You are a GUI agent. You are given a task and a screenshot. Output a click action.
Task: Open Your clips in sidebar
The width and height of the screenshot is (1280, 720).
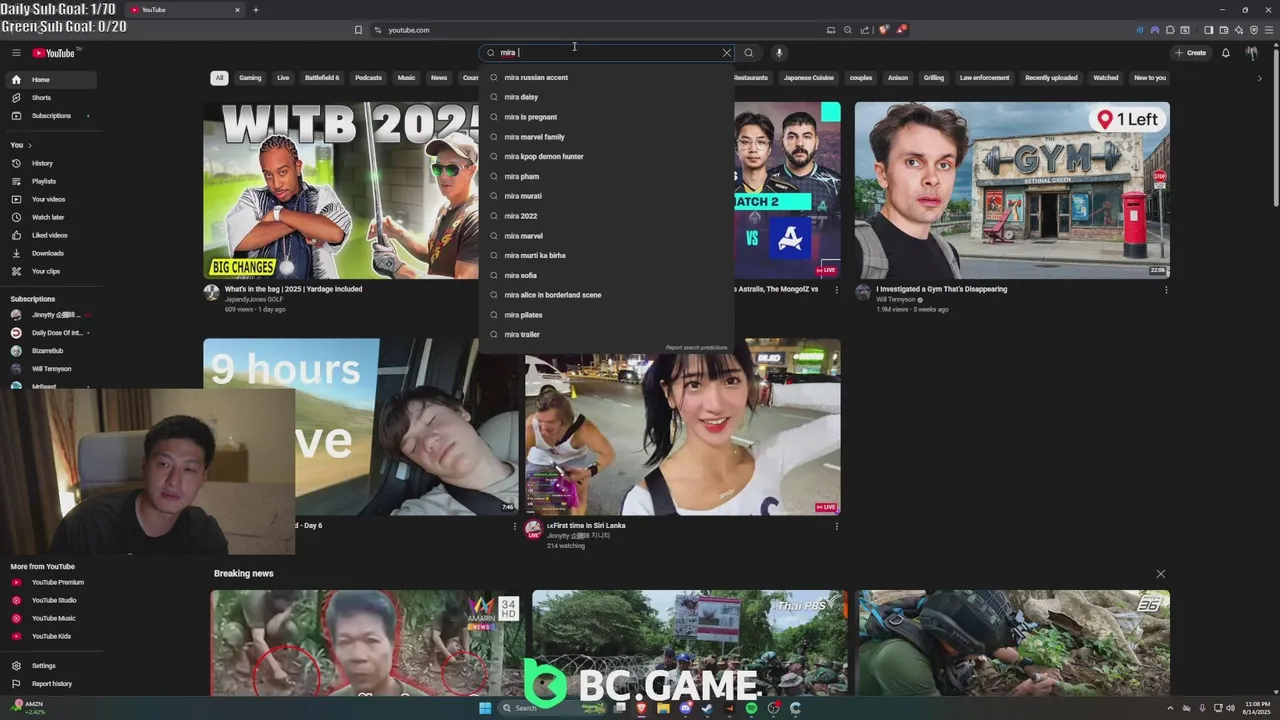coord(52,271)
